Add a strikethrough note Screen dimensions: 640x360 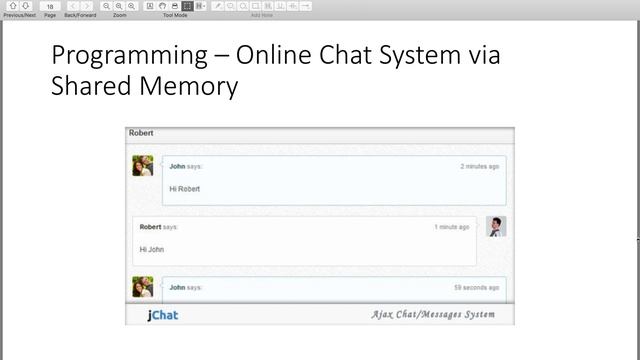pyautogui.click(x=293, y=6)
